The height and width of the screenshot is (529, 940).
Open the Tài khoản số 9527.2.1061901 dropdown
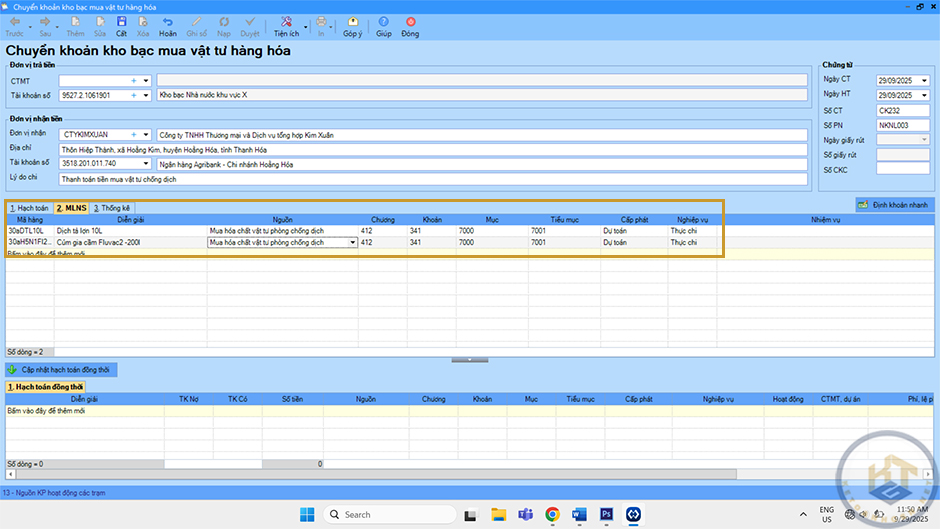[146, 96]
